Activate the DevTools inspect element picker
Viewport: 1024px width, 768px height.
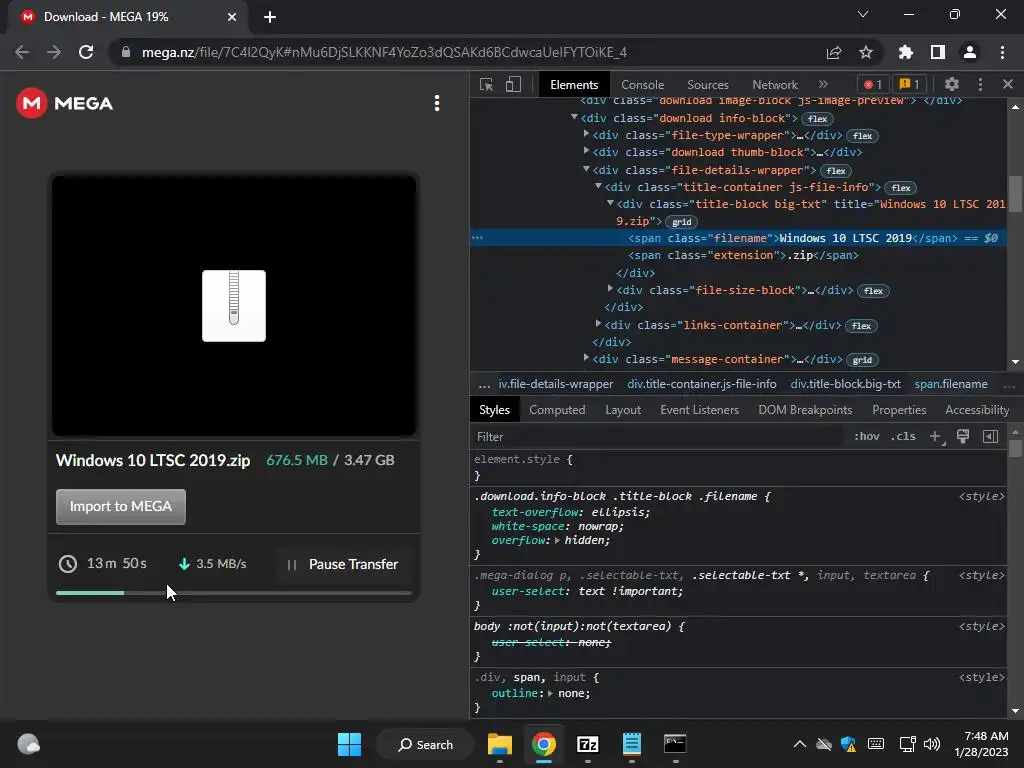tap(487, 85)
